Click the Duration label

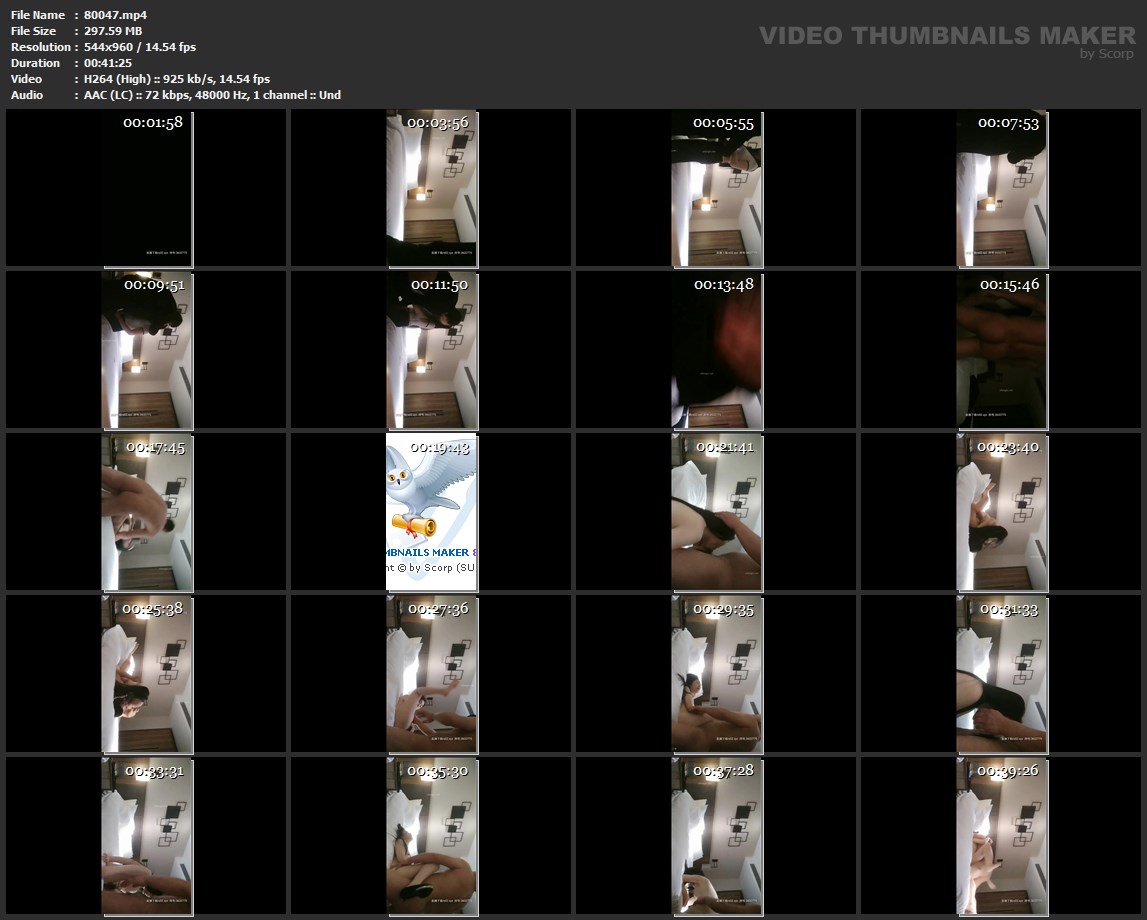(35, 63)
